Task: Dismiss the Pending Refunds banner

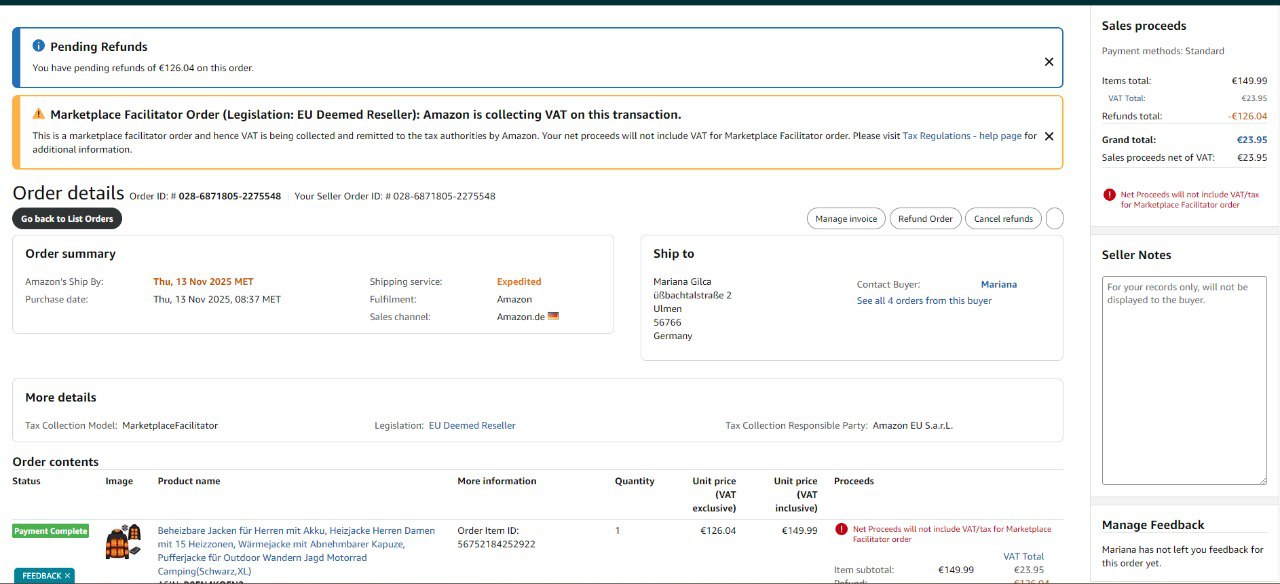Action: pos(1048,62)
